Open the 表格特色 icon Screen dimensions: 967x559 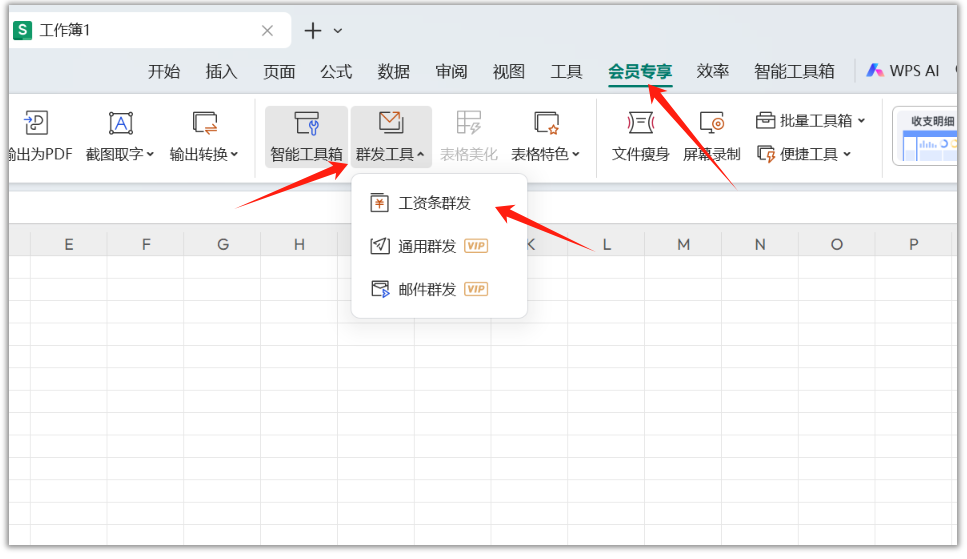coord(546,123)
